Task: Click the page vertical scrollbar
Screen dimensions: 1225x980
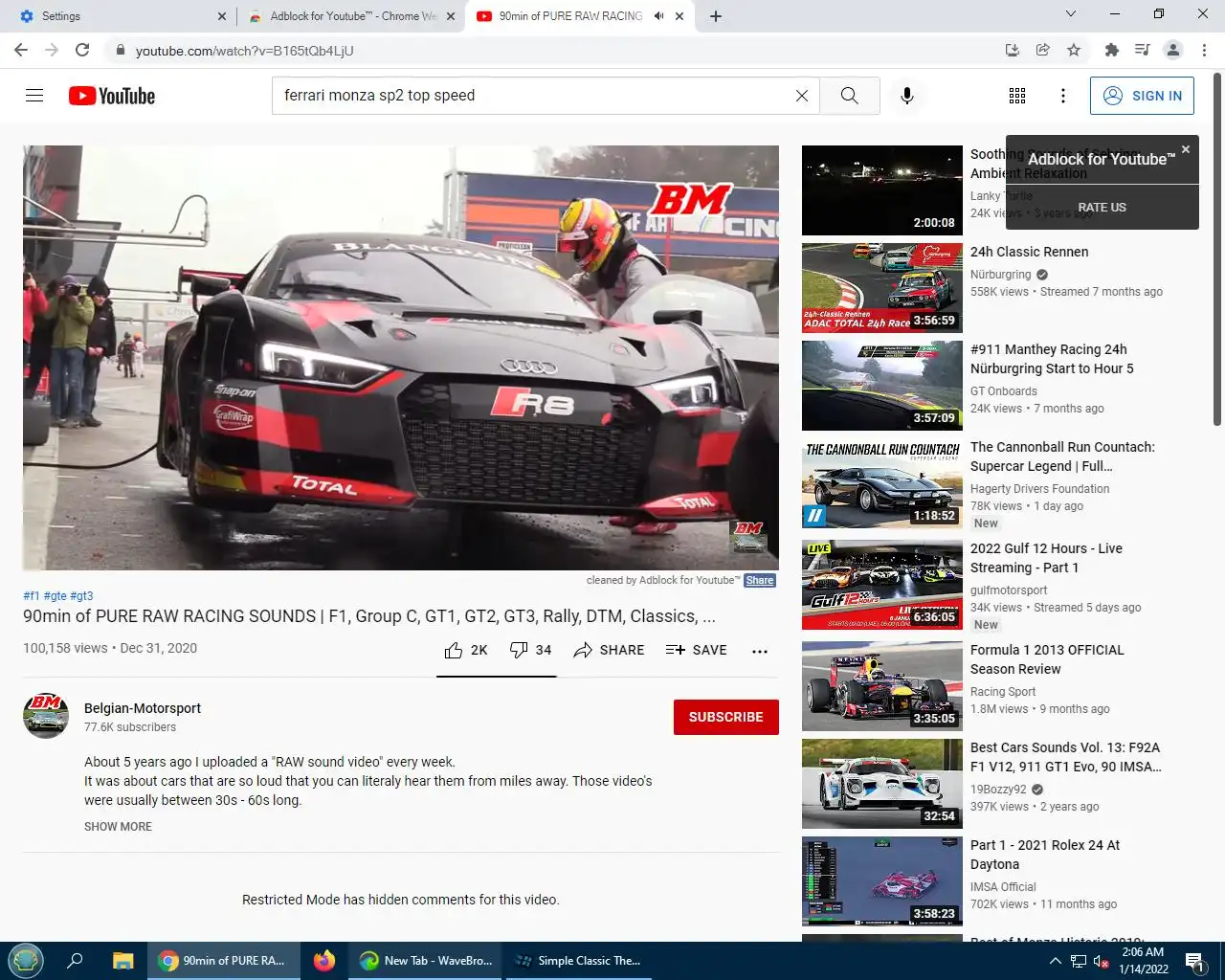Action: [1217, 249]
